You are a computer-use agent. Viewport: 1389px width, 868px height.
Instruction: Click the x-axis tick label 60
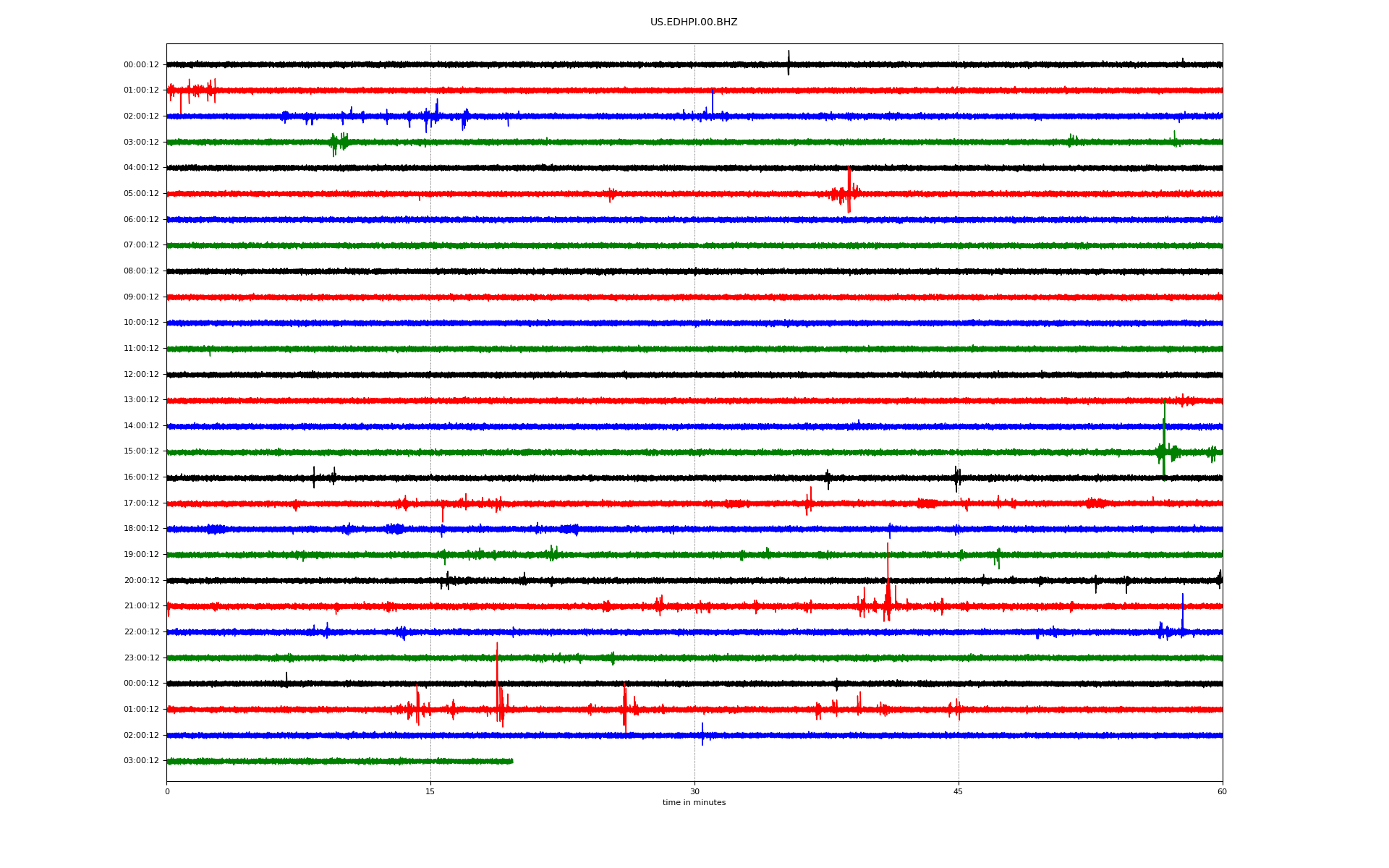pyautogui.click(x=1222, y=792)
